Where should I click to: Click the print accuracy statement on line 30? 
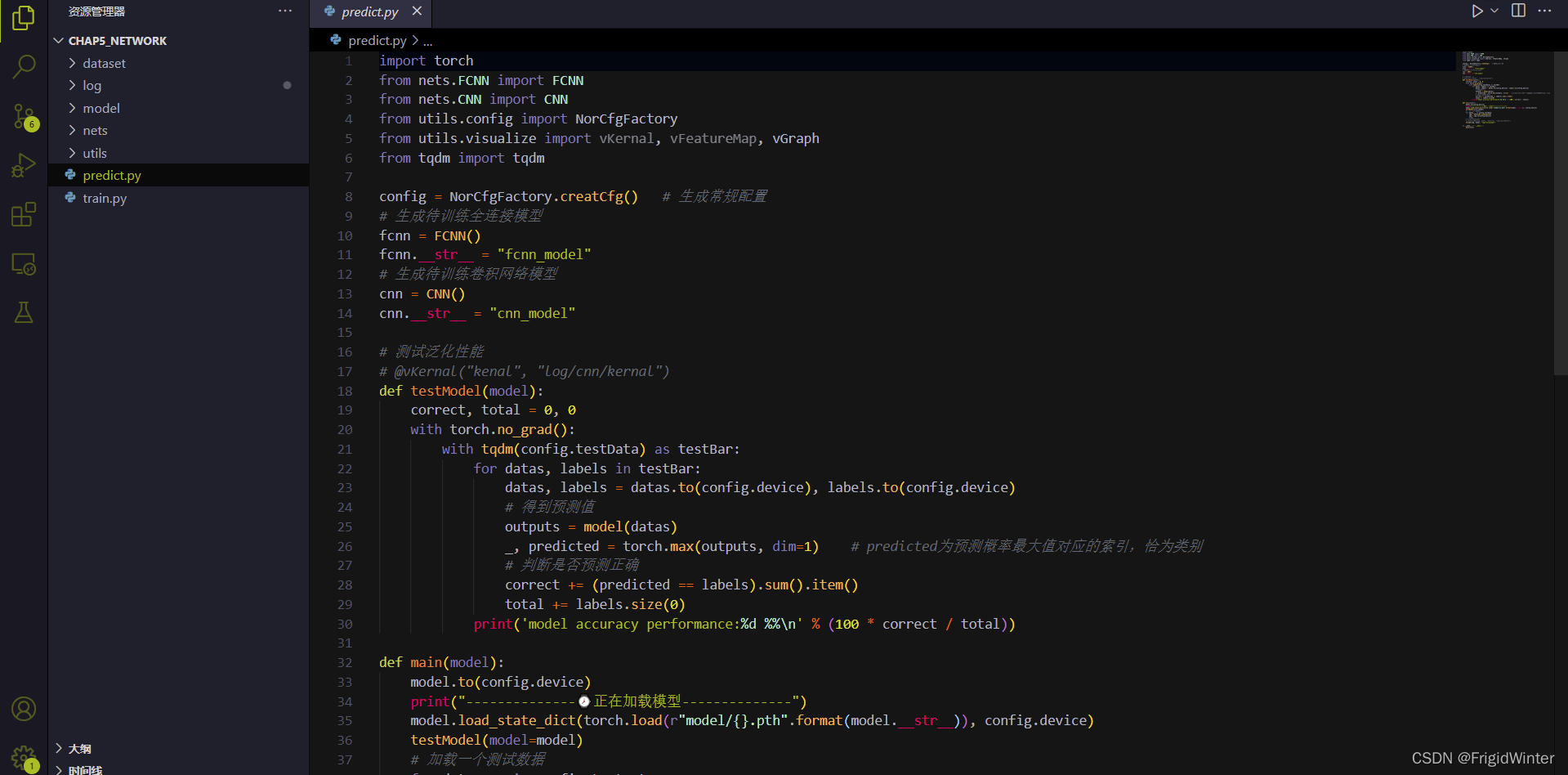(x=744, y=624)
